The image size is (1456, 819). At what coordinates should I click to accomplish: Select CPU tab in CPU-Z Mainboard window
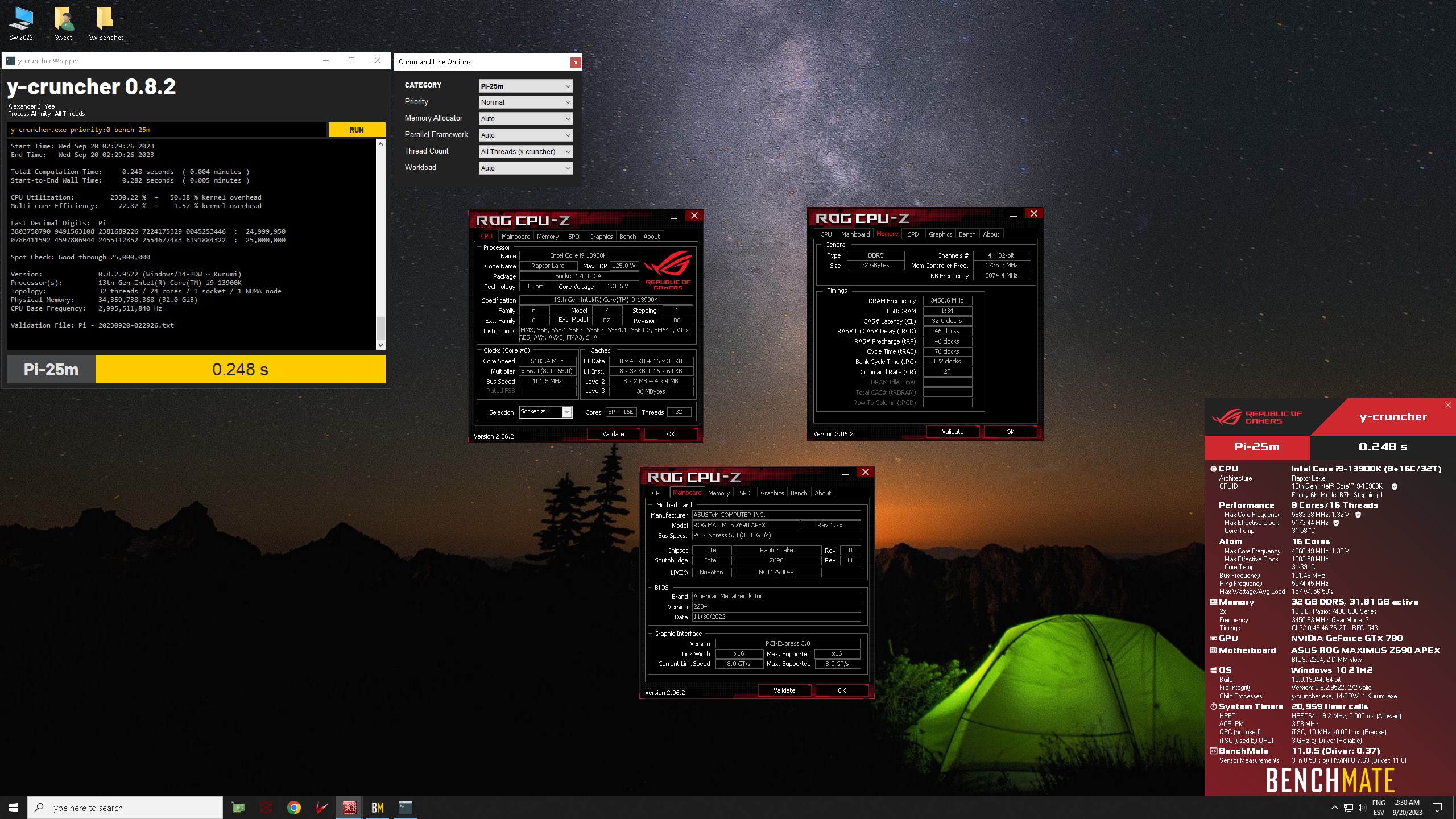coord(657,493)
